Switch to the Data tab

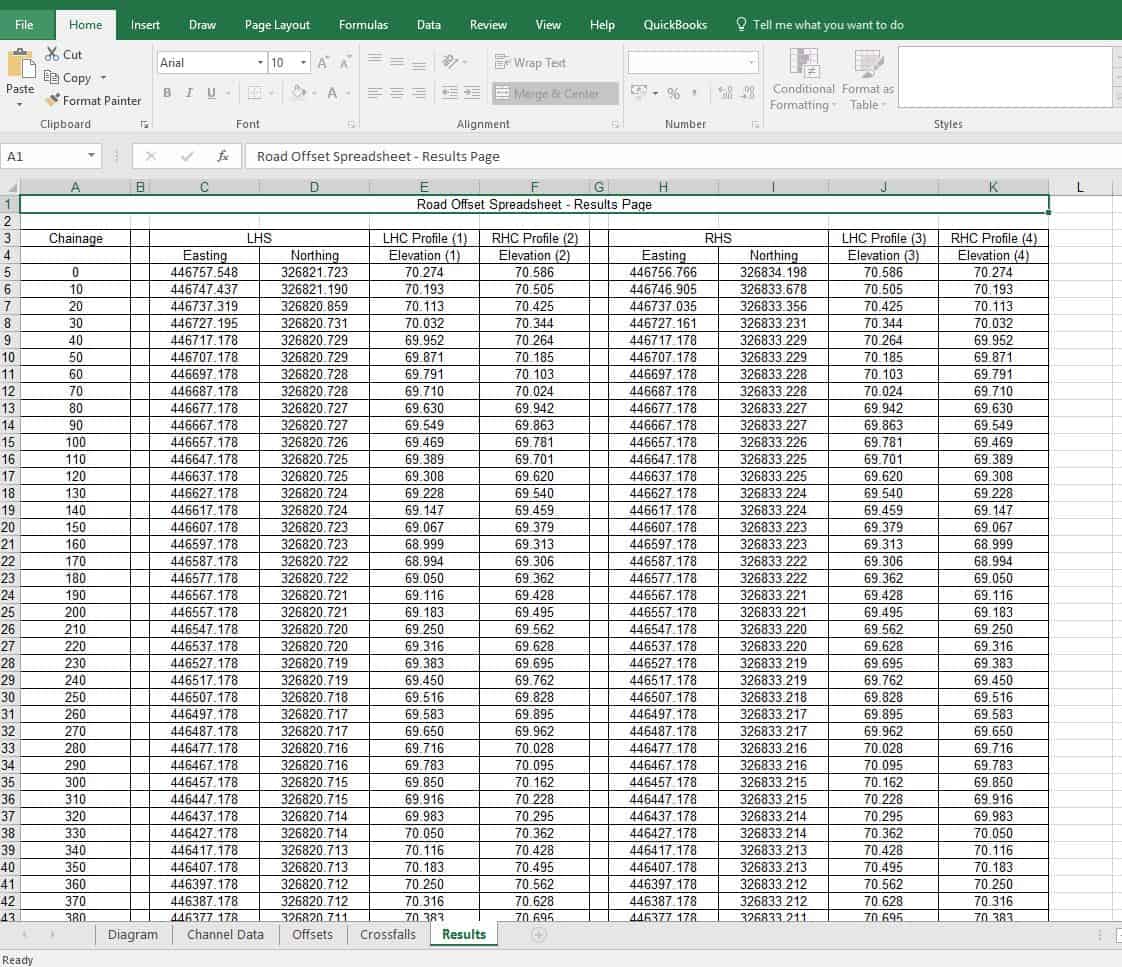(429, 24)
